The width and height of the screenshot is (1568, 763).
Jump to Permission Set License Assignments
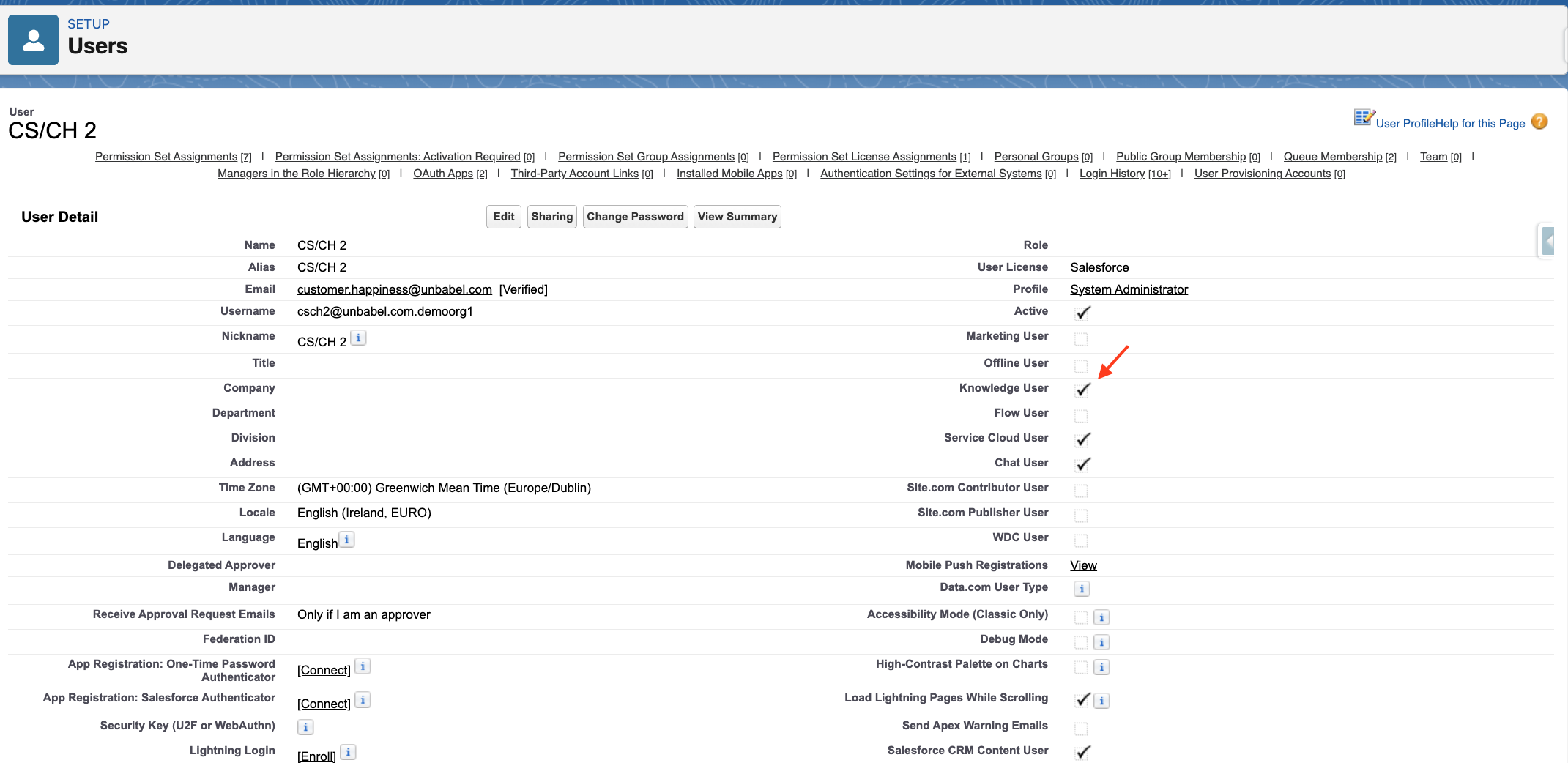click(872, 157)
